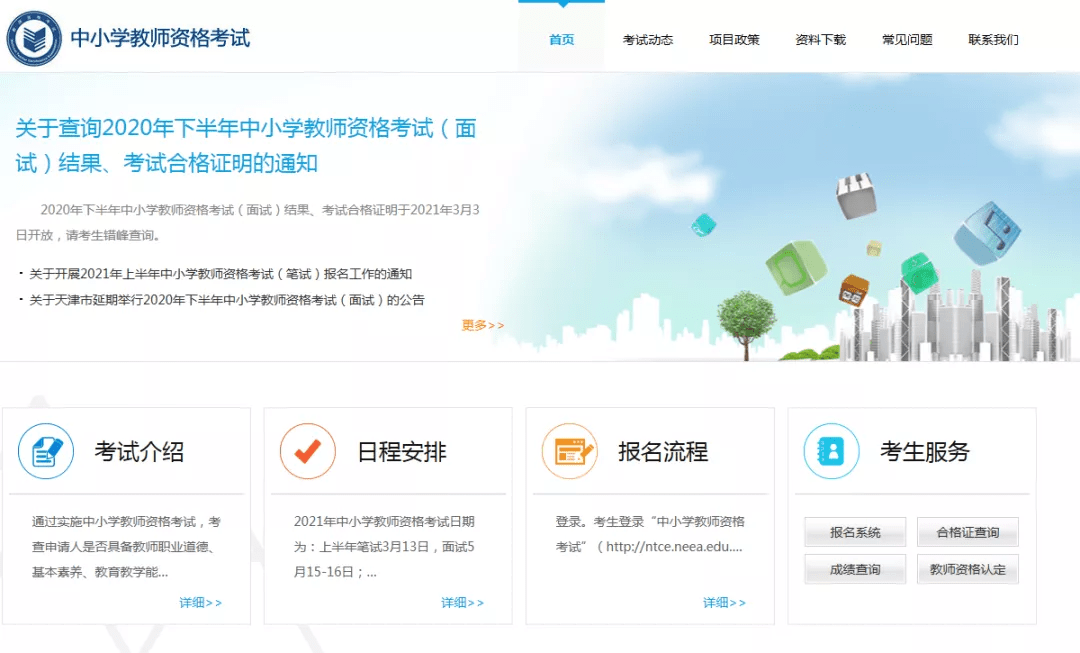Click the 考生服务 contact book icon
Screen dimensions: 1080x653
(x=831, y=451)
